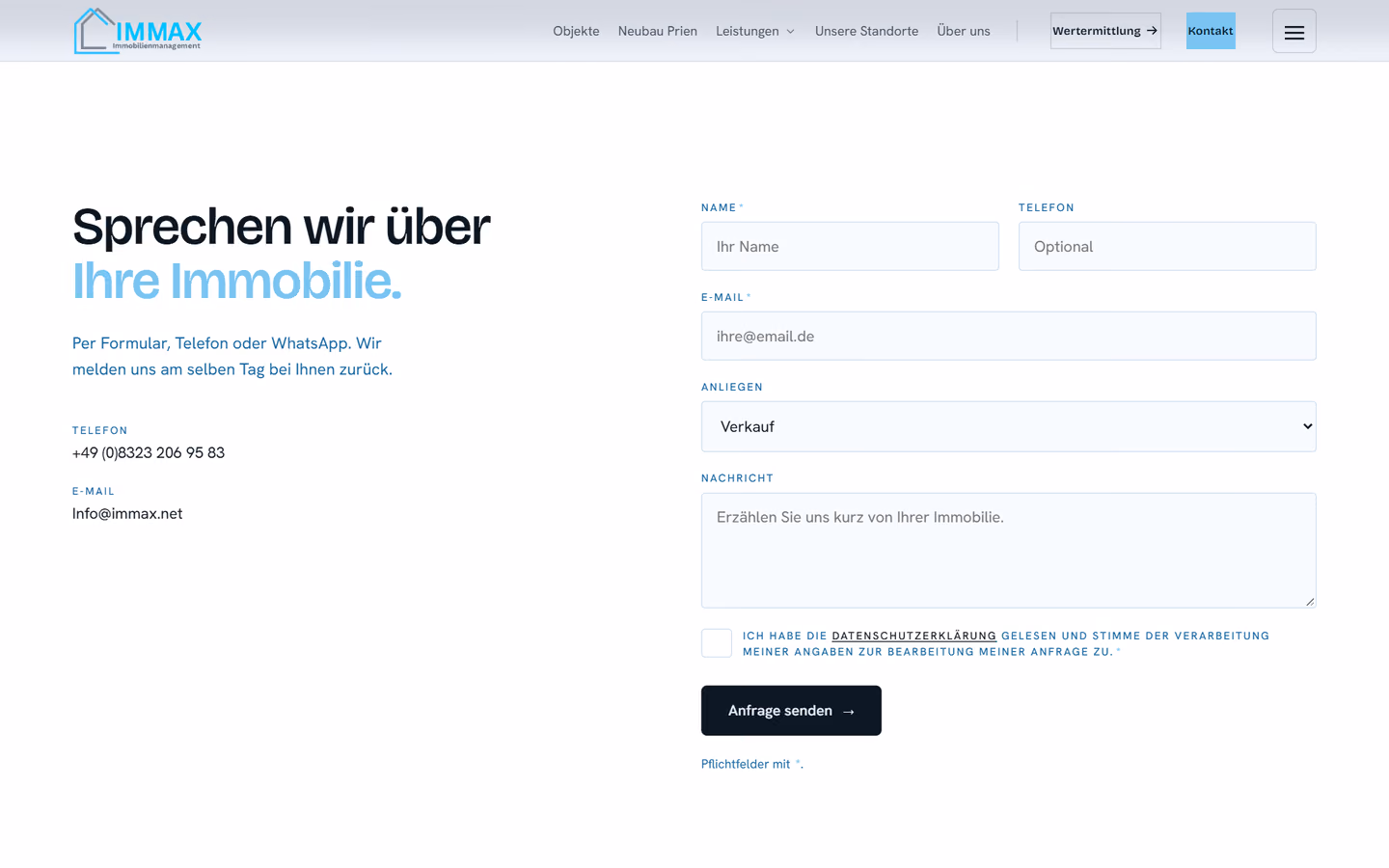
Task: Click the Kontakt button in header
Action: [1211, 31]
